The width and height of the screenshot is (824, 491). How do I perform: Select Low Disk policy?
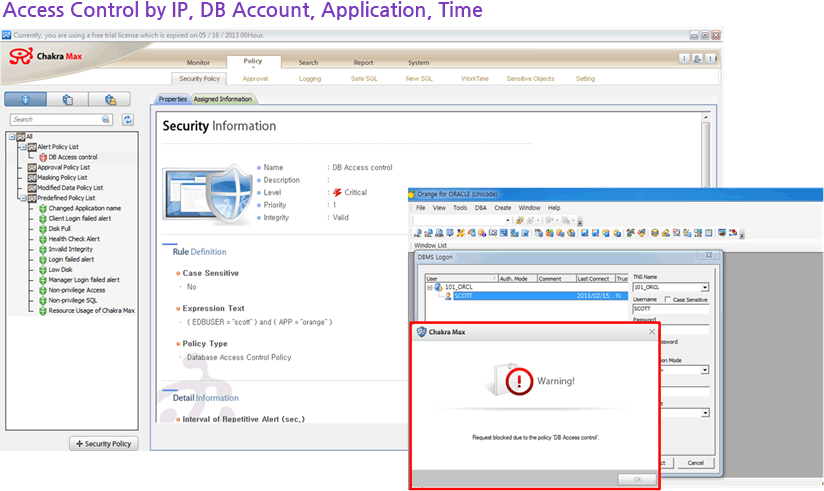tap(60, 270)
